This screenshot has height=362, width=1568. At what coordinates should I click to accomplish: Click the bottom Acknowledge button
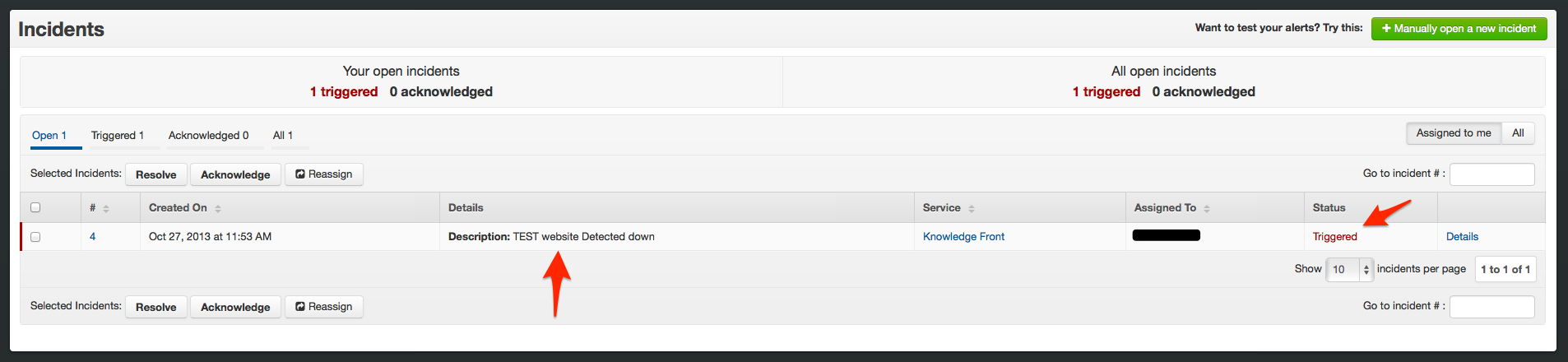(x=235, y=307)
